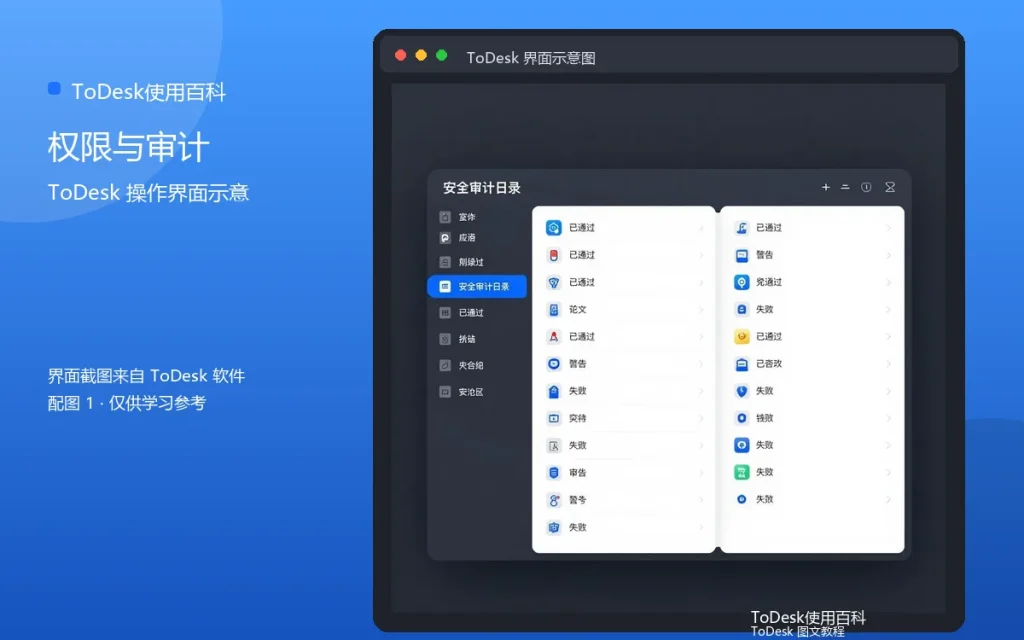1024x640 pixels.
Task: Click the 审告 label in the list
Action: pyautogui.click(x=577, y=473)
